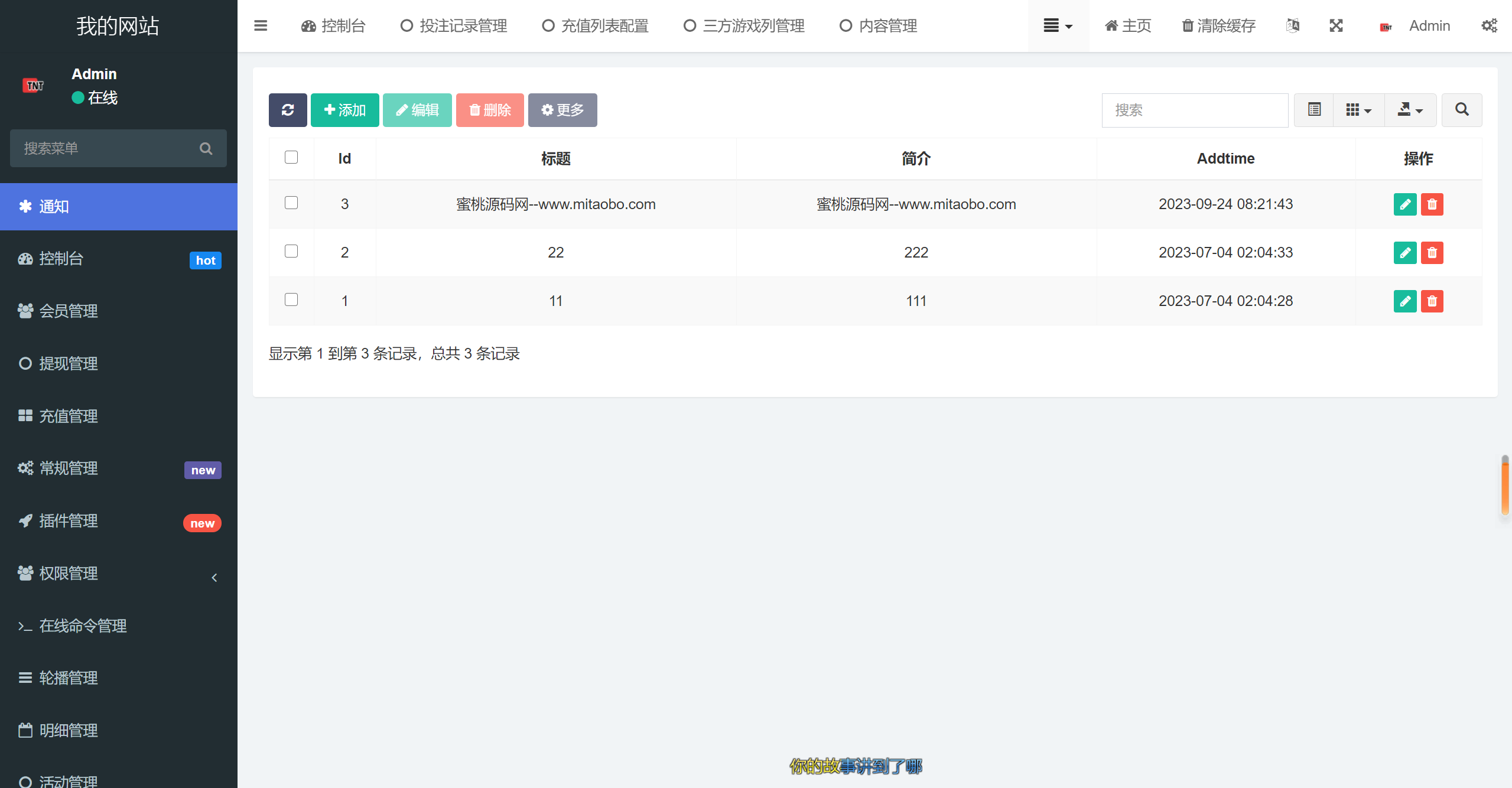Viewport: 1512px width, 788px height.
Task: Open settings gears in top right
Action: click(1490, 26)
